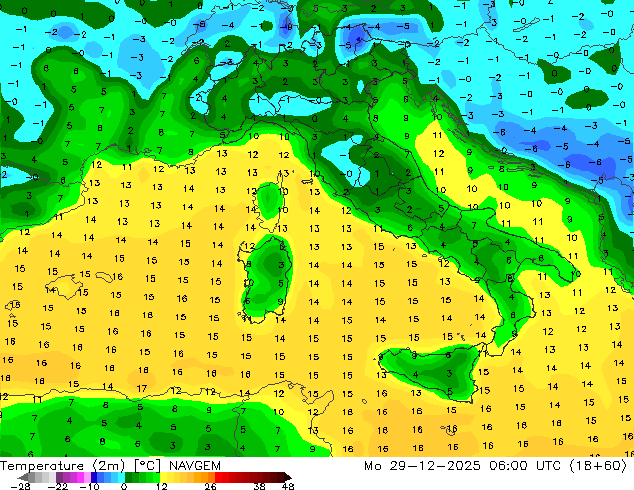634x490 pixels.
Task: Click the "17" temperature value on the map
Action: click(x=142, y=389)
